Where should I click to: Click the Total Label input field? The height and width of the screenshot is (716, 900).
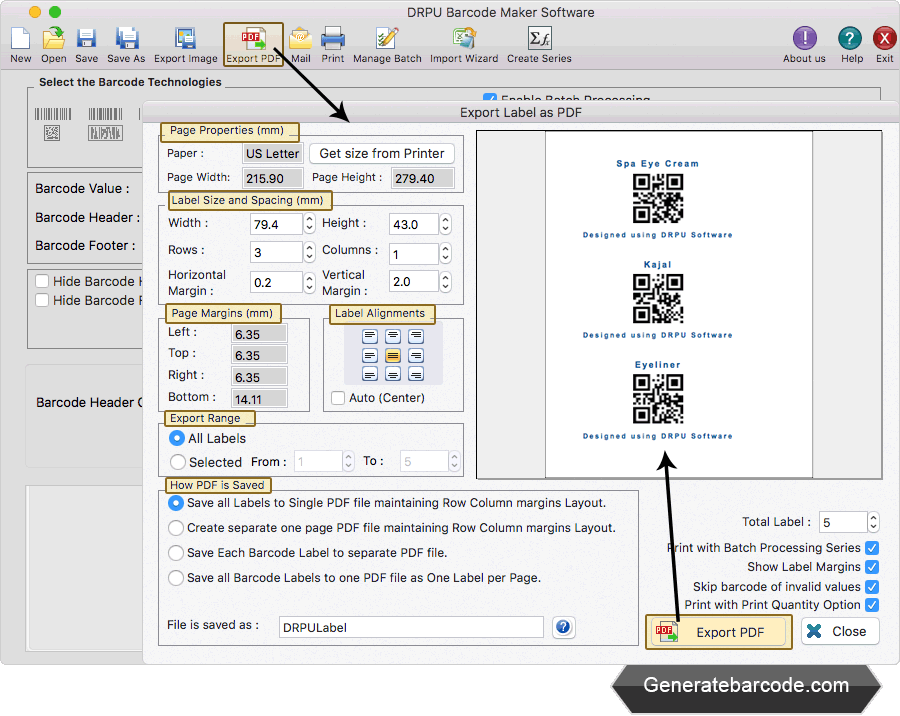point(843,522)
